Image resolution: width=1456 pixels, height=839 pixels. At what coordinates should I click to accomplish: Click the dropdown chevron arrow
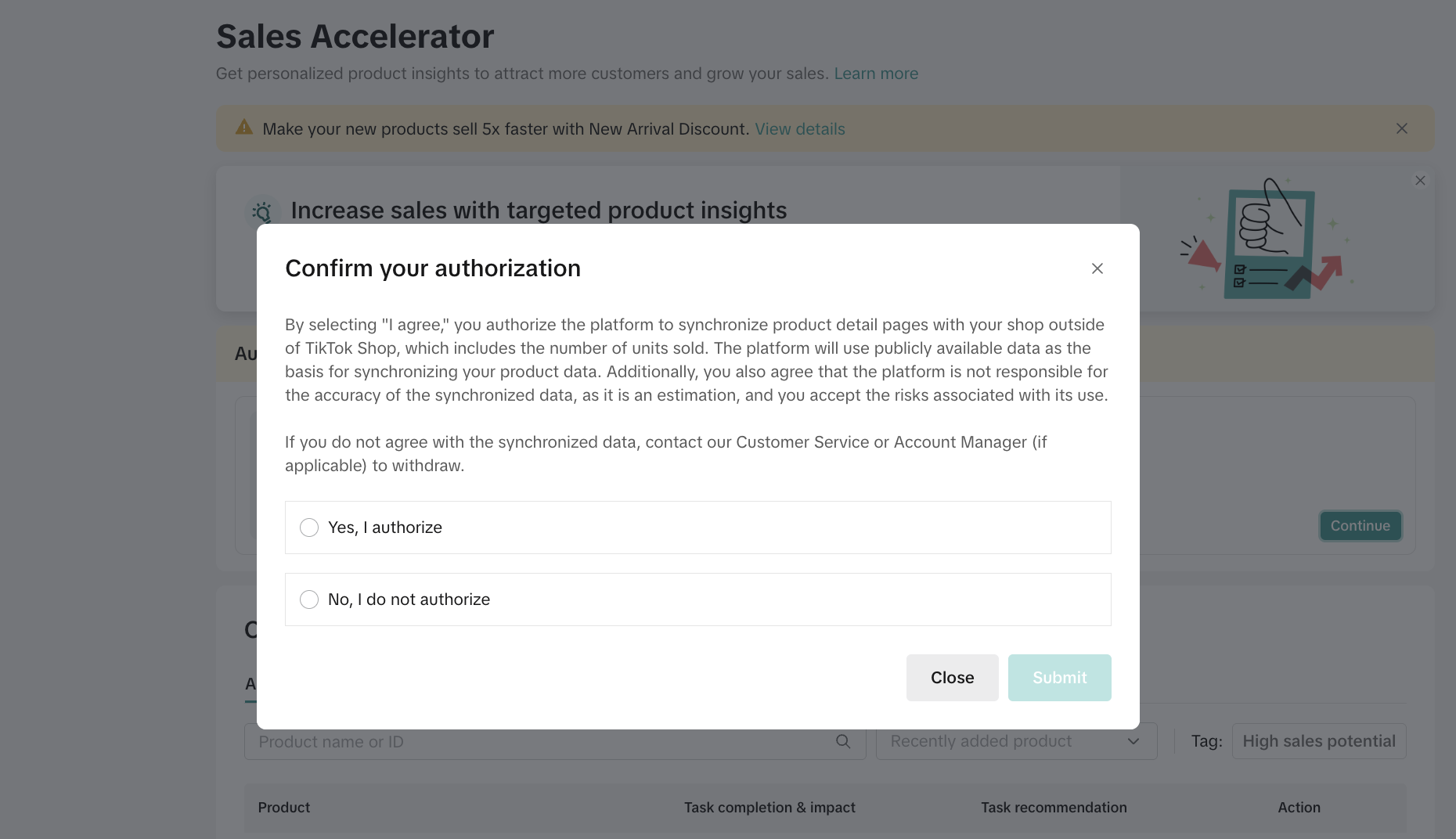tap(1133, 741)
